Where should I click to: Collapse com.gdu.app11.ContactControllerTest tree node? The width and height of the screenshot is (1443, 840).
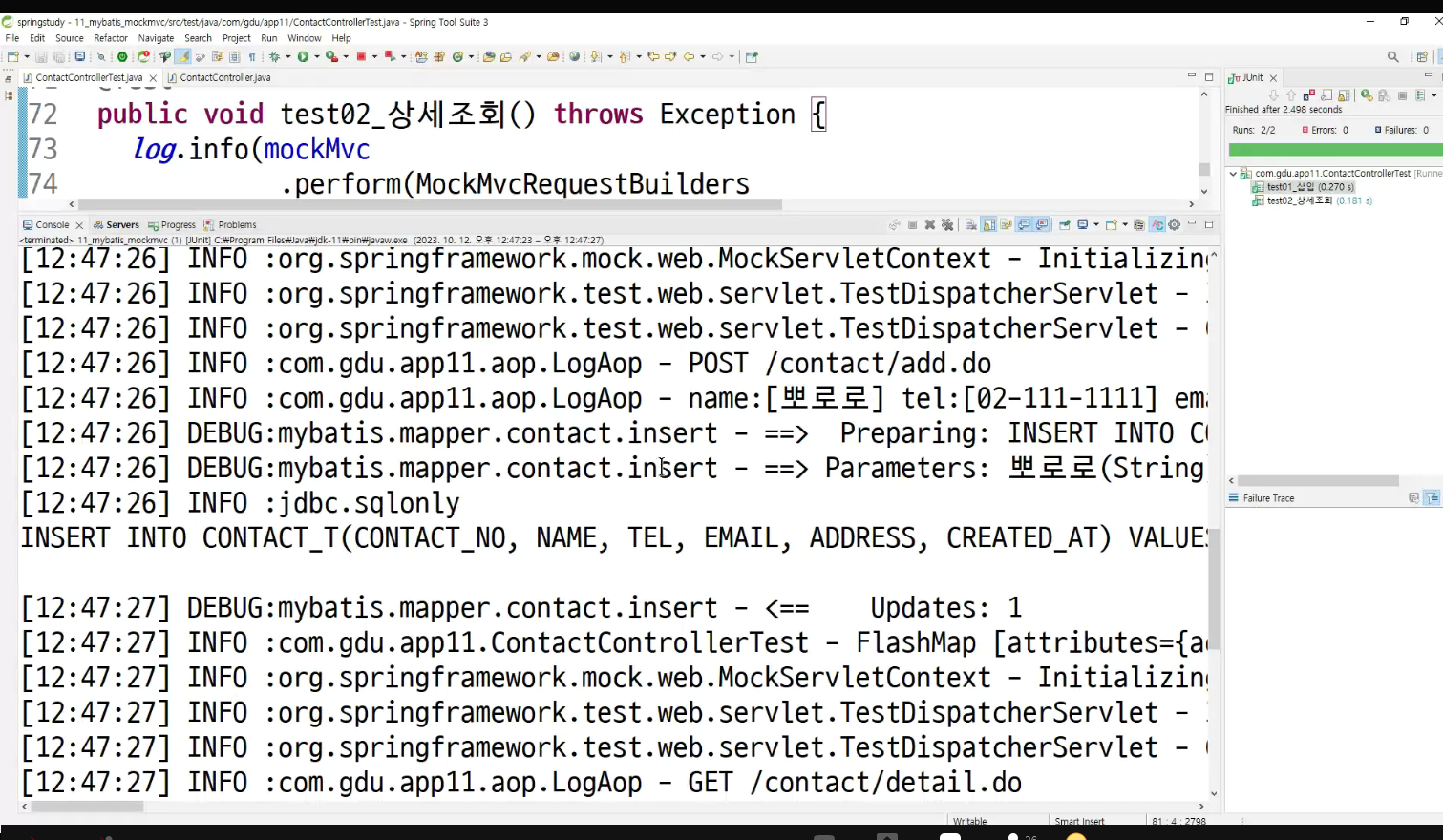pyautogui.click(x=1233, y=174)
